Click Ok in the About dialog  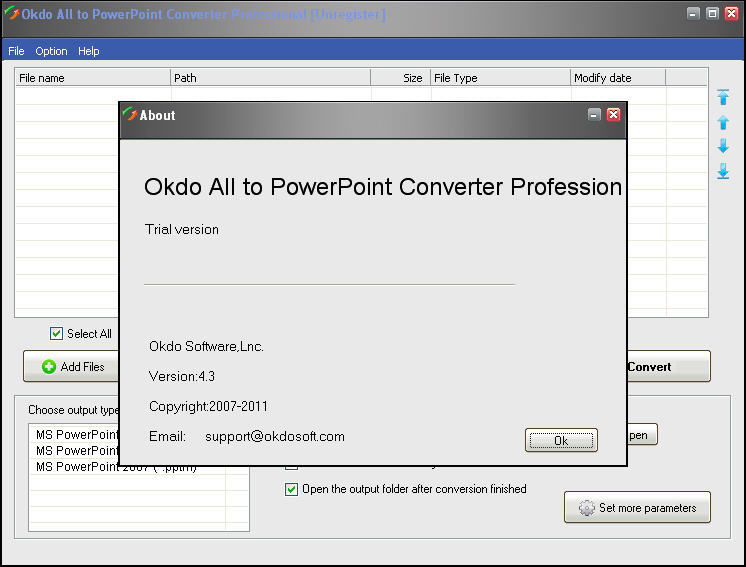pos(561,440)
